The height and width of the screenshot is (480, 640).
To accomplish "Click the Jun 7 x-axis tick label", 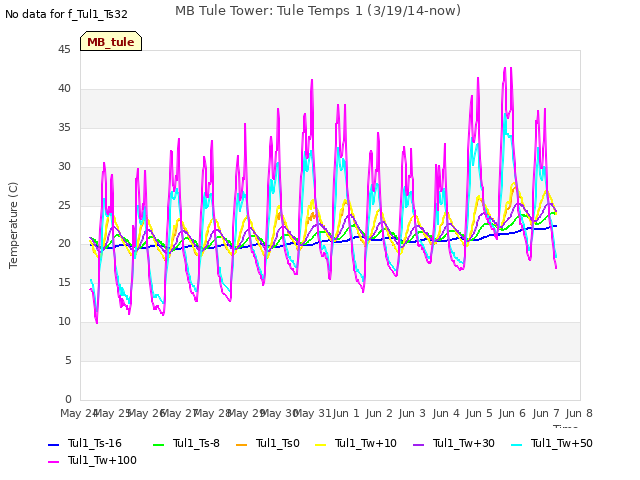I will pos(546,413).
